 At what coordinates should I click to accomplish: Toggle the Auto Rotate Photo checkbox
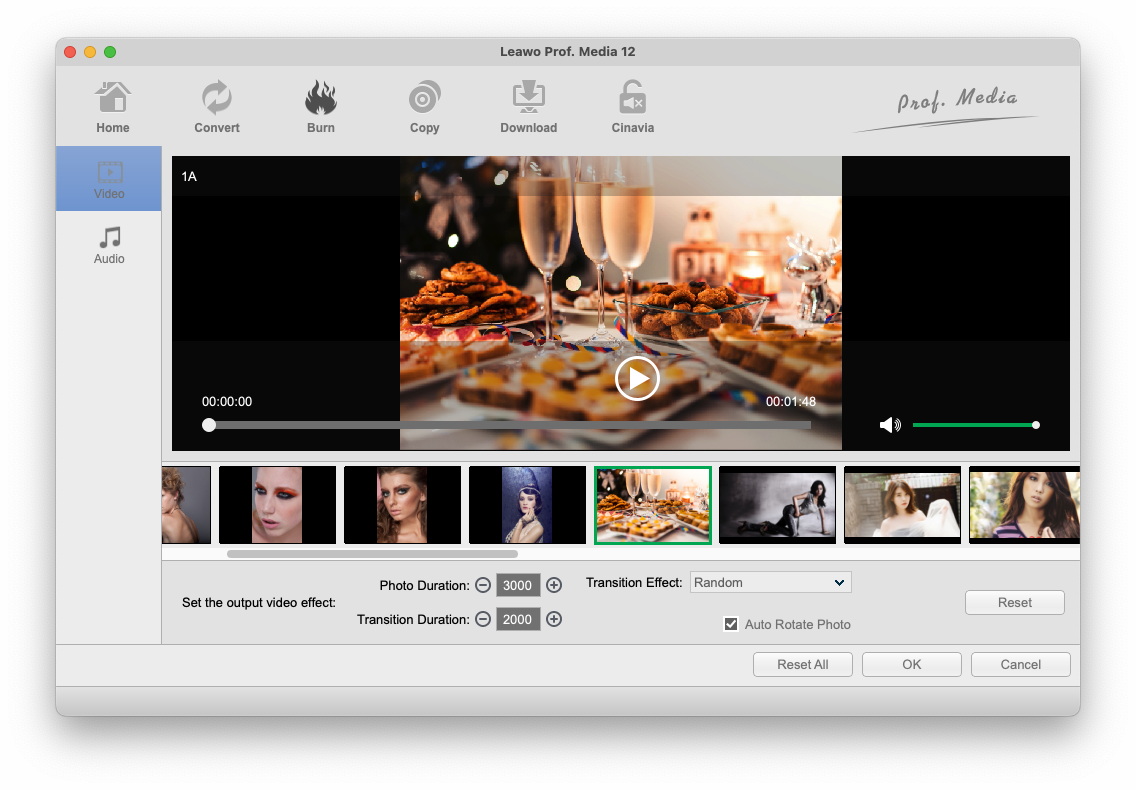coord(731,624)
